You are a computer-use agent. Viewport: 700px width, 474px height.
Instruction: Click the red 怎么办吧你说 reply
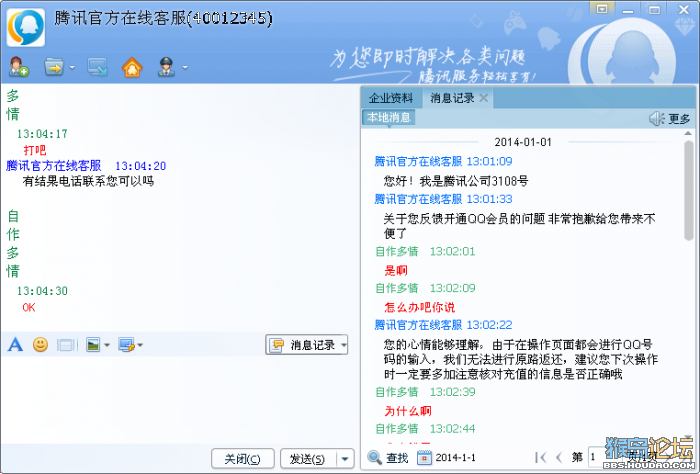point(420,307)
